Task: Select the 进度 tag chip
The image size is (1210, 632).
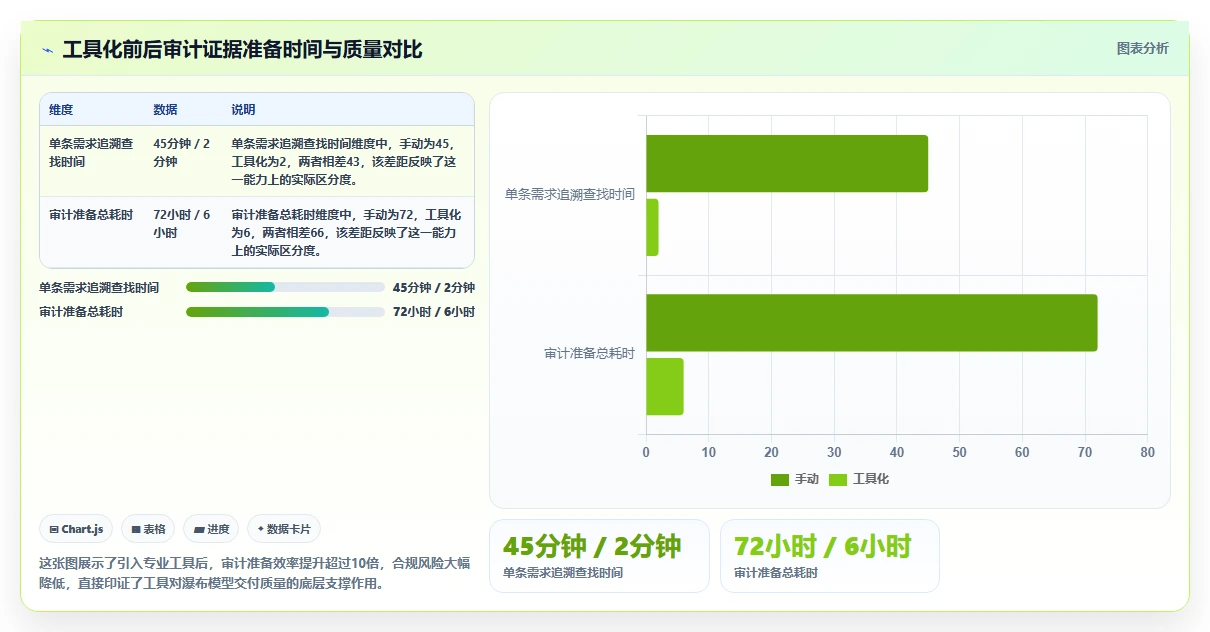Action: (x=211, y=529)
